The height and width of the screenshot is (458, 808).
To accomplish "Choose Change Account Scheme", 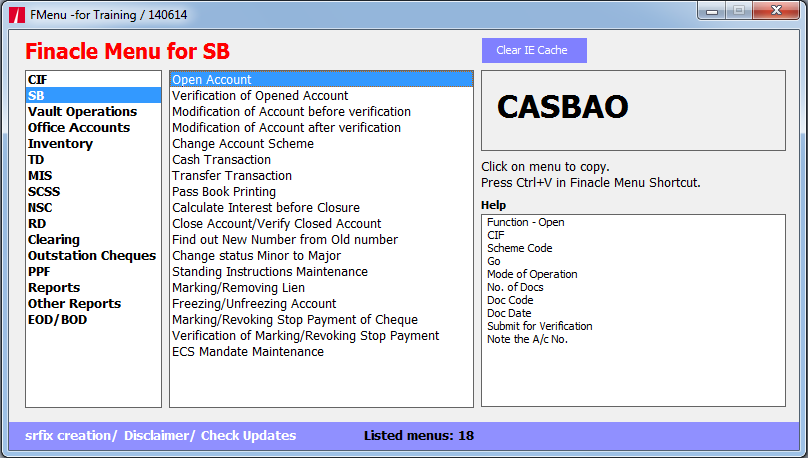I will [322, 144].
